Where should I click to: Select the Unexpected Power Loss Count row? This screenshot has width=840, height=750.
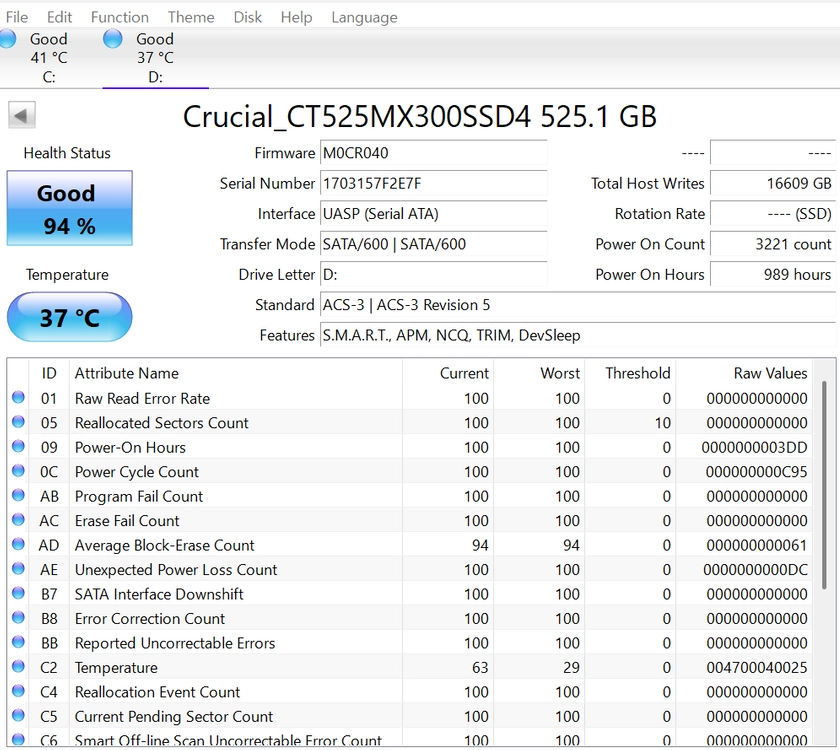(x=410, y=569)
